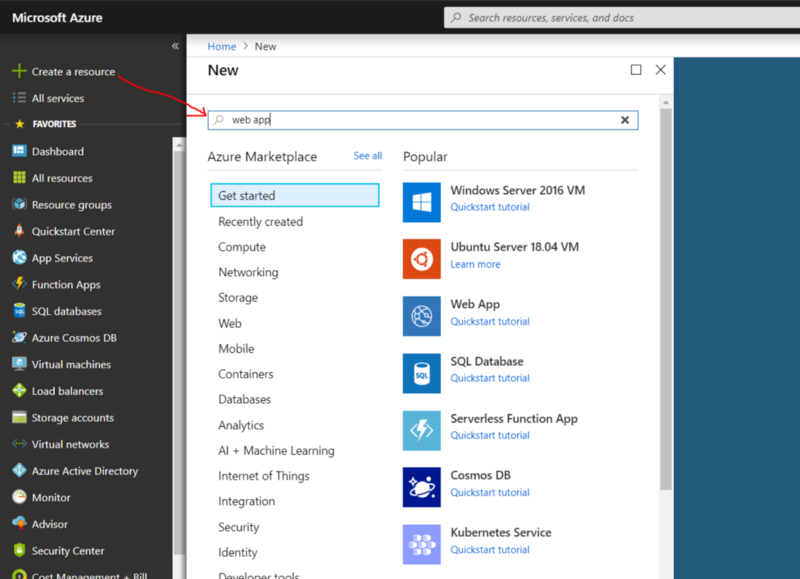Open Learn more under Ubuntu Server 18.04 VM
Screen dimensions: 800x579
tap(475, 264)
